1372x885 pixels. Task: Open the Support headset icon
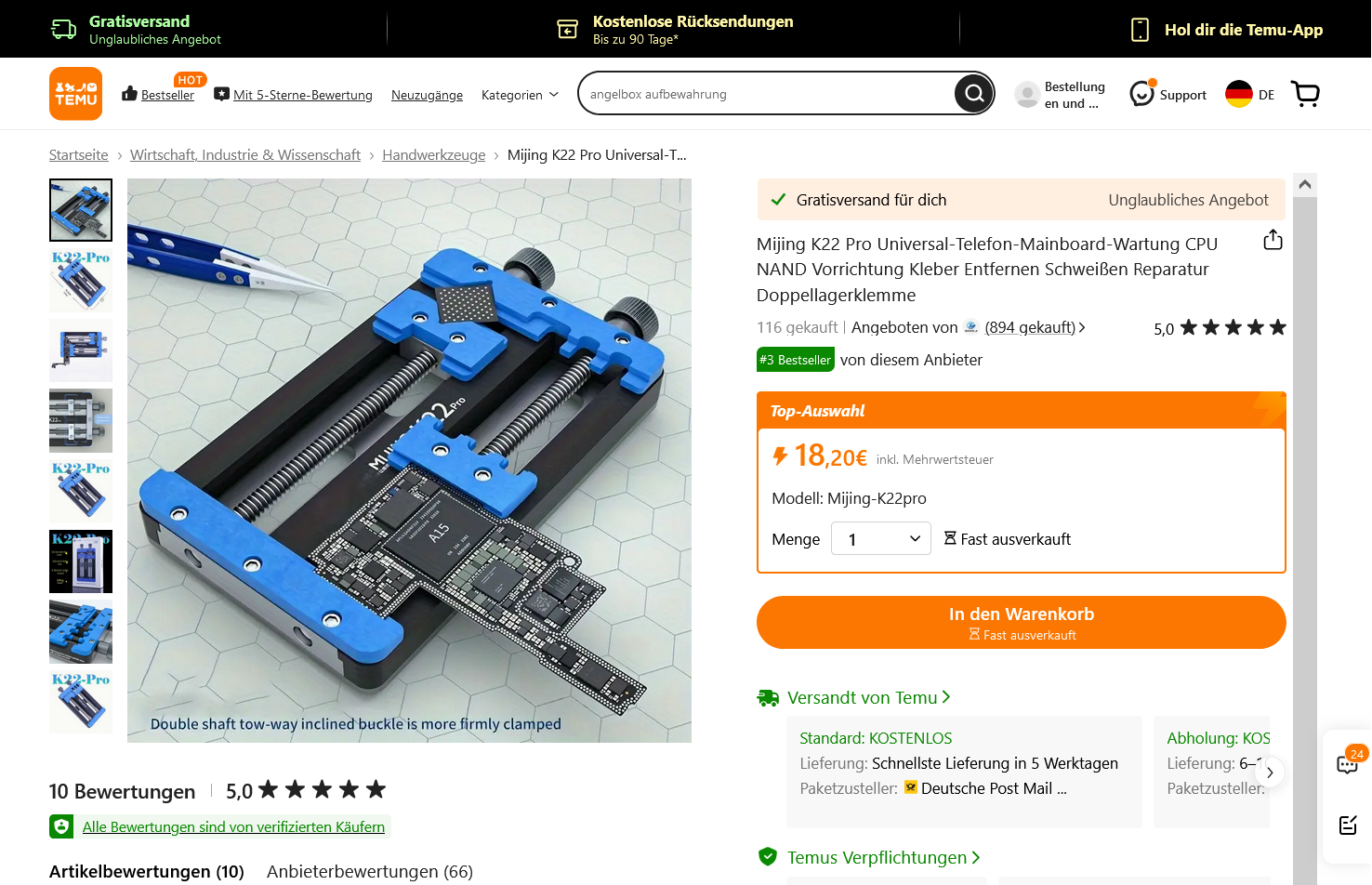[x=1141, y=94]
